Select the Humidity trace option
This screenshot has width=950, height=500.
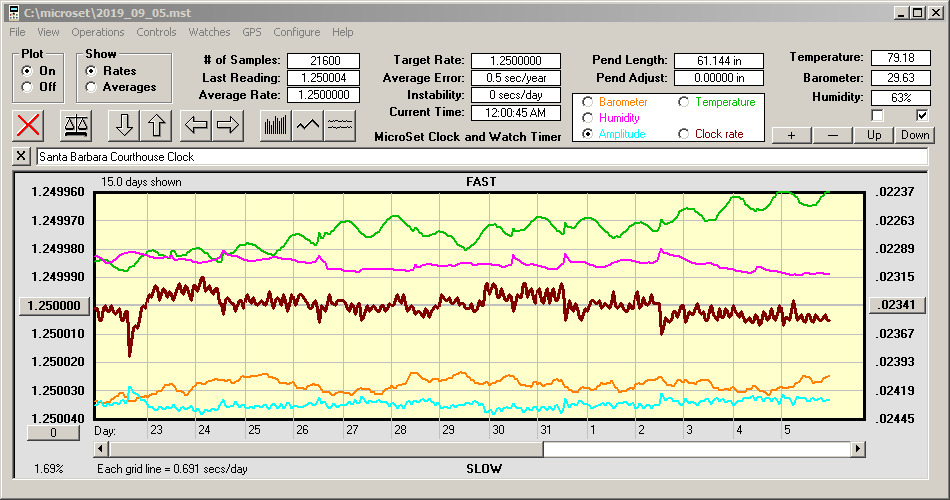tap(587, 118)
